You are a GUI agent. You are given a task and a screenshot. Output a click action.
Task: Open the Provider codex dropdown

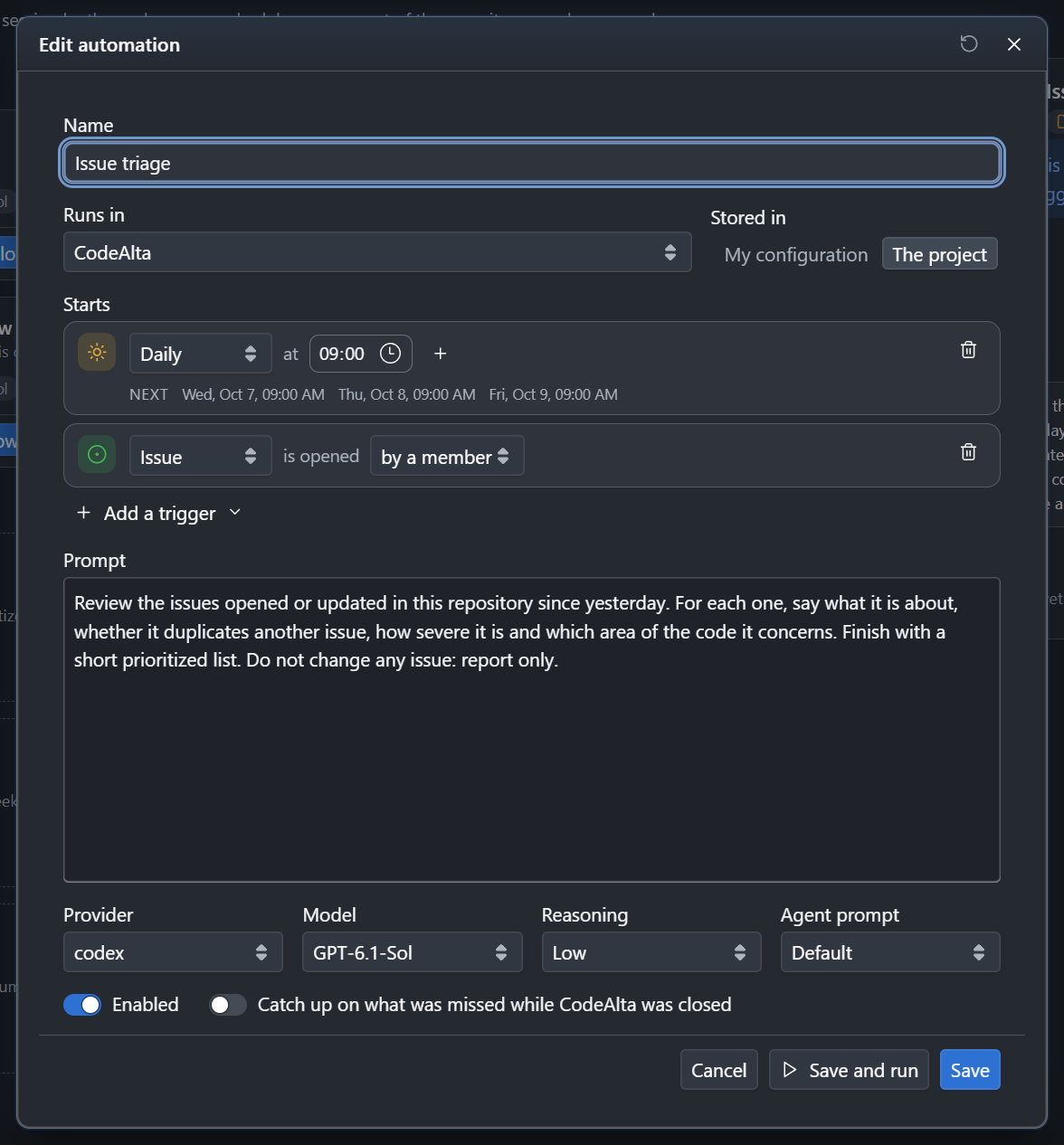point(173,952)
